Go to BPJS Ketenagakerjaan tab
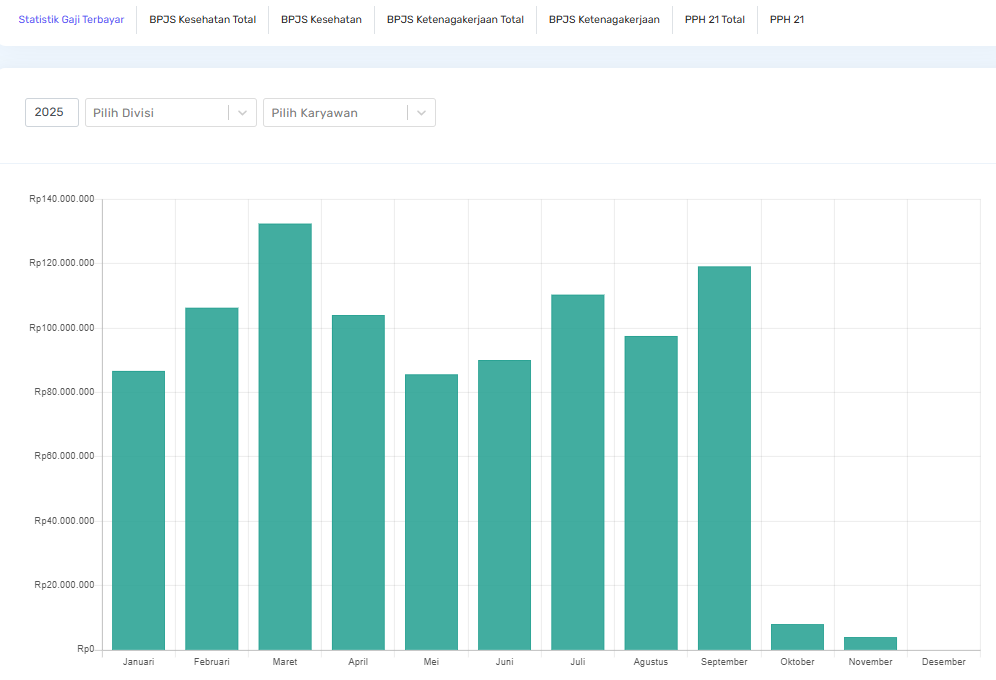996x680 pixels. tap(604, 20)
